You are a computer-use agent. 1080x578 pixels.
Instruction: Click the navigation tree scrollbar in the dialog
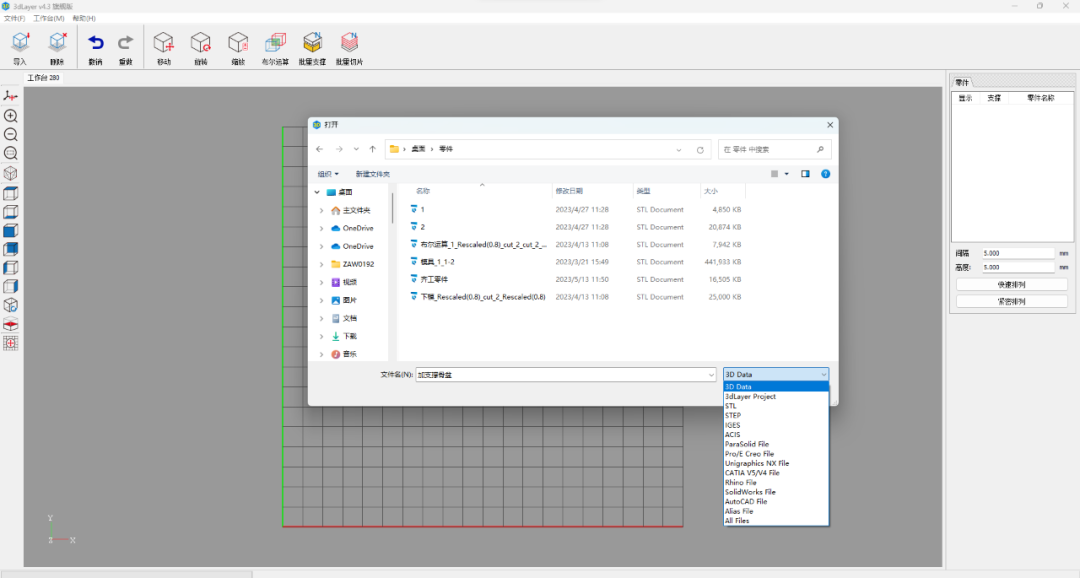[393, 207]
